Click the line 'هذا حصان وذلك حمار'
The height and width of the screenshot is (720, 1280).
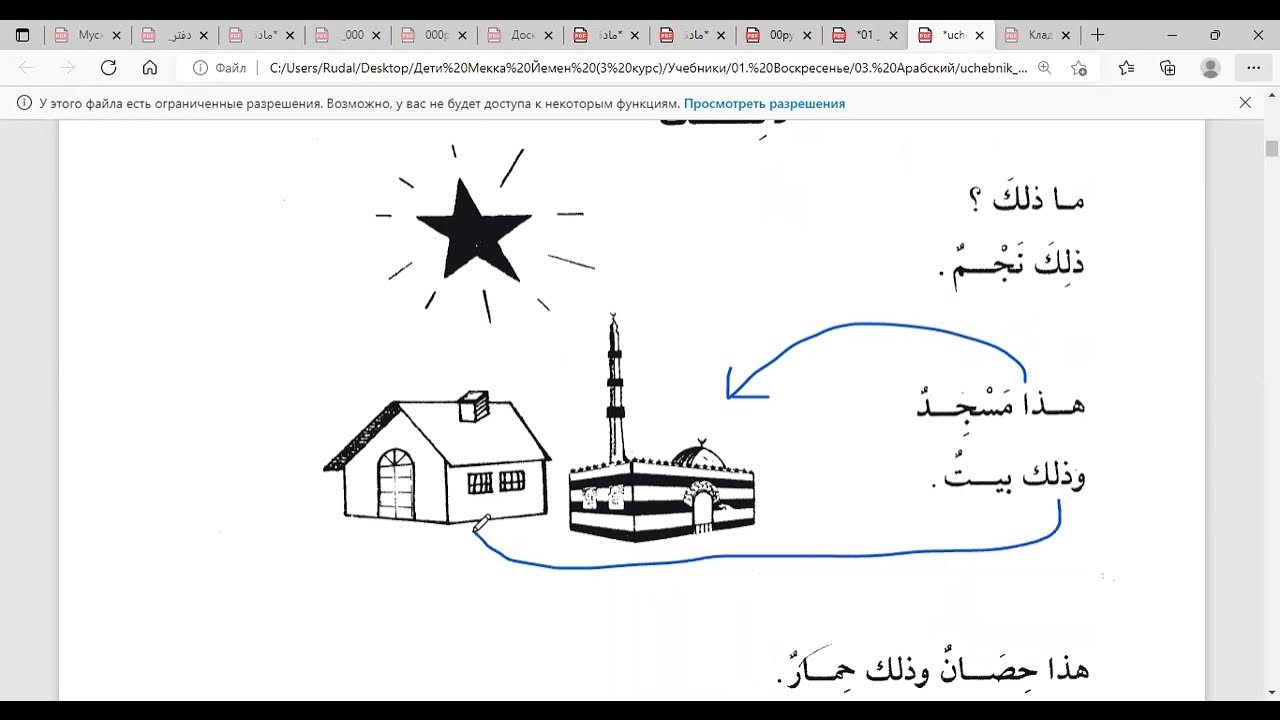(932, 668)
